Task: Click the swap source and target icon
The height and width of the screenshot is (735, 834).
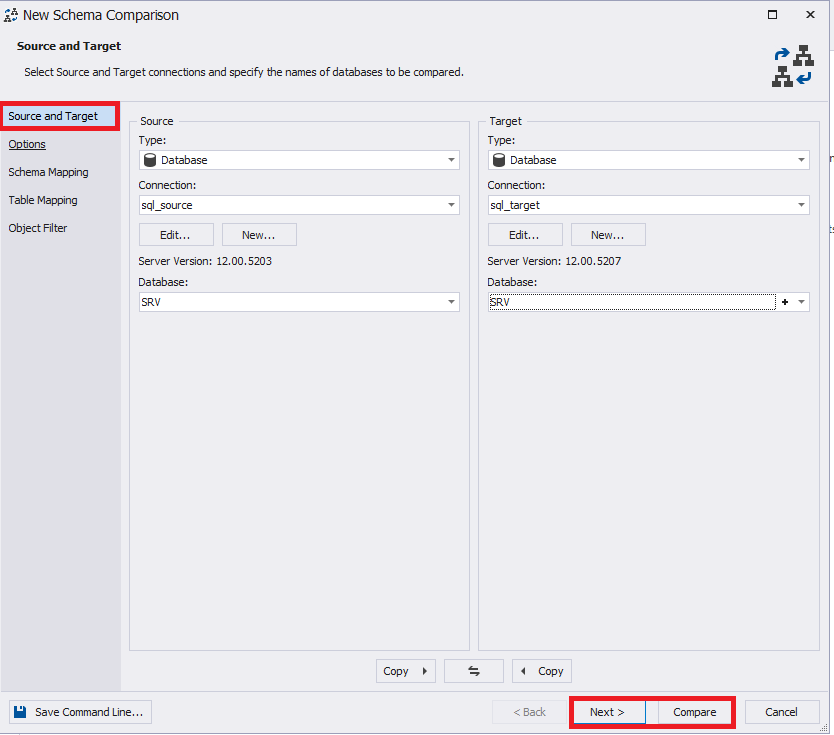Action: (x=473, y=671)
